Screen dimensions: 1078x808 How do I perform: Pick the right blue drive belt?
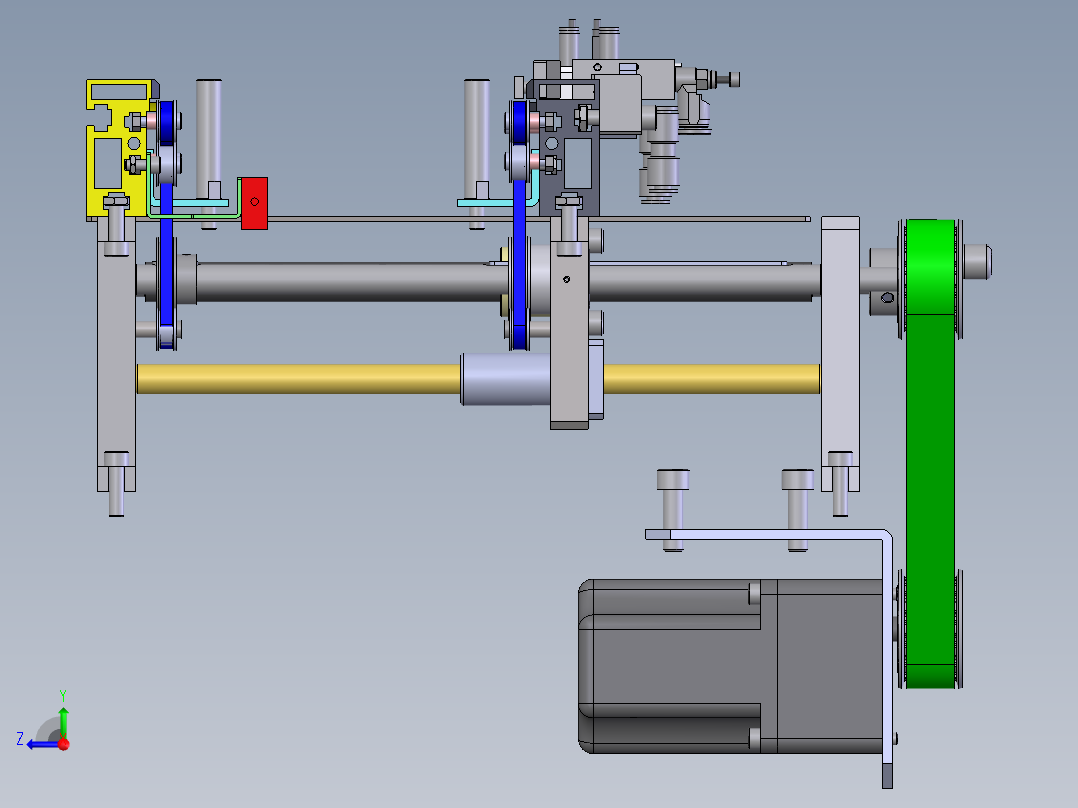(520, 226)
